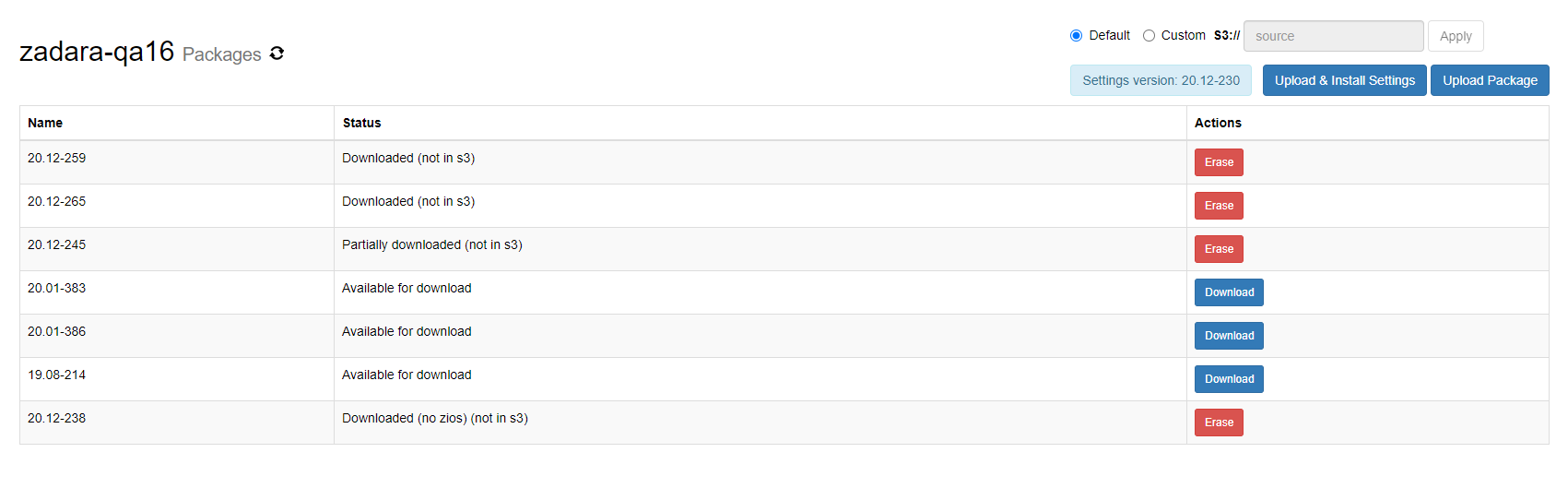This screenshot has height=500, width=1568.
Task: Click the Name column header
Action: pos(45,123)
